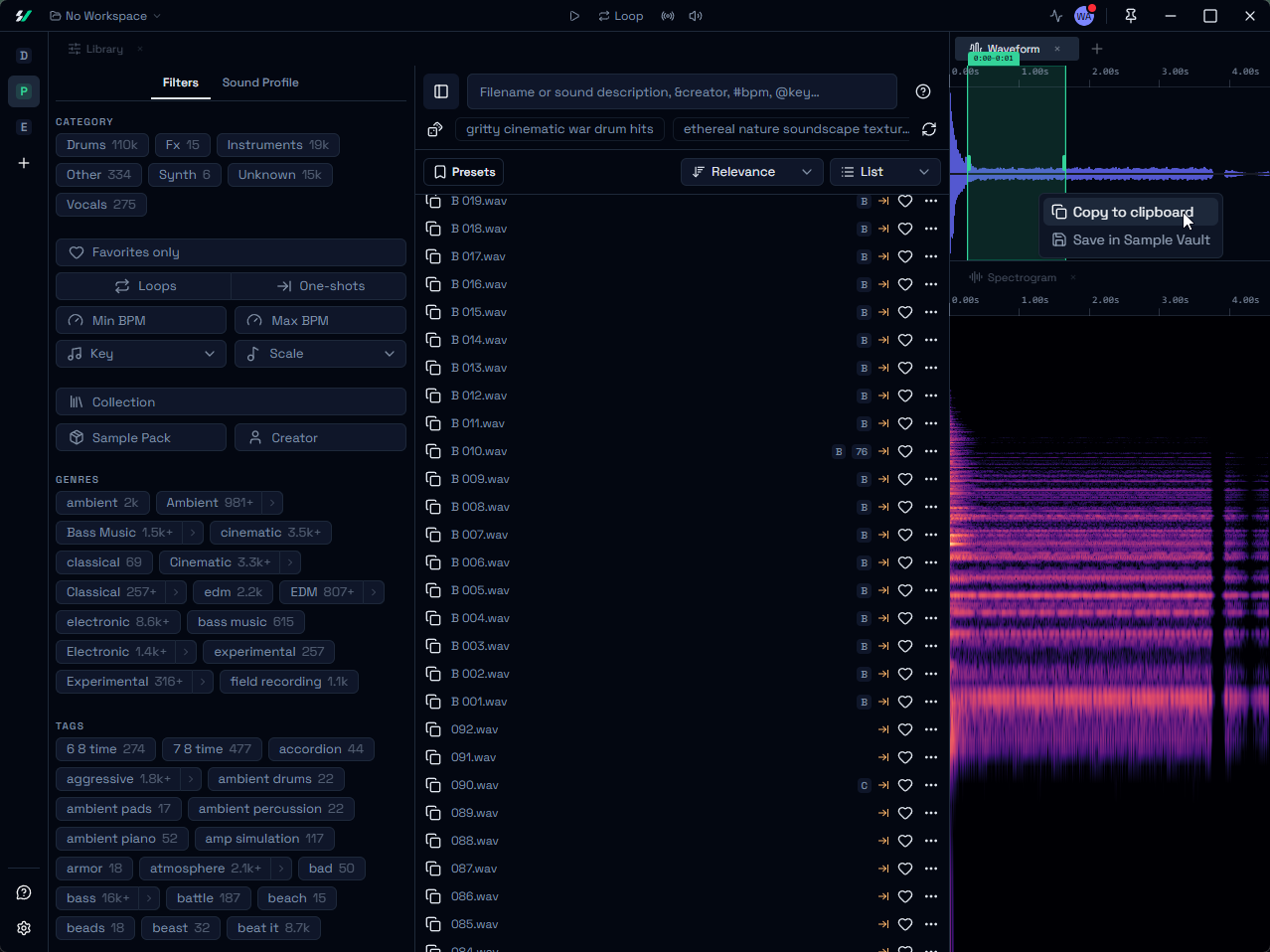Click the B key badge on B 005.wav

tap(865, 590)
